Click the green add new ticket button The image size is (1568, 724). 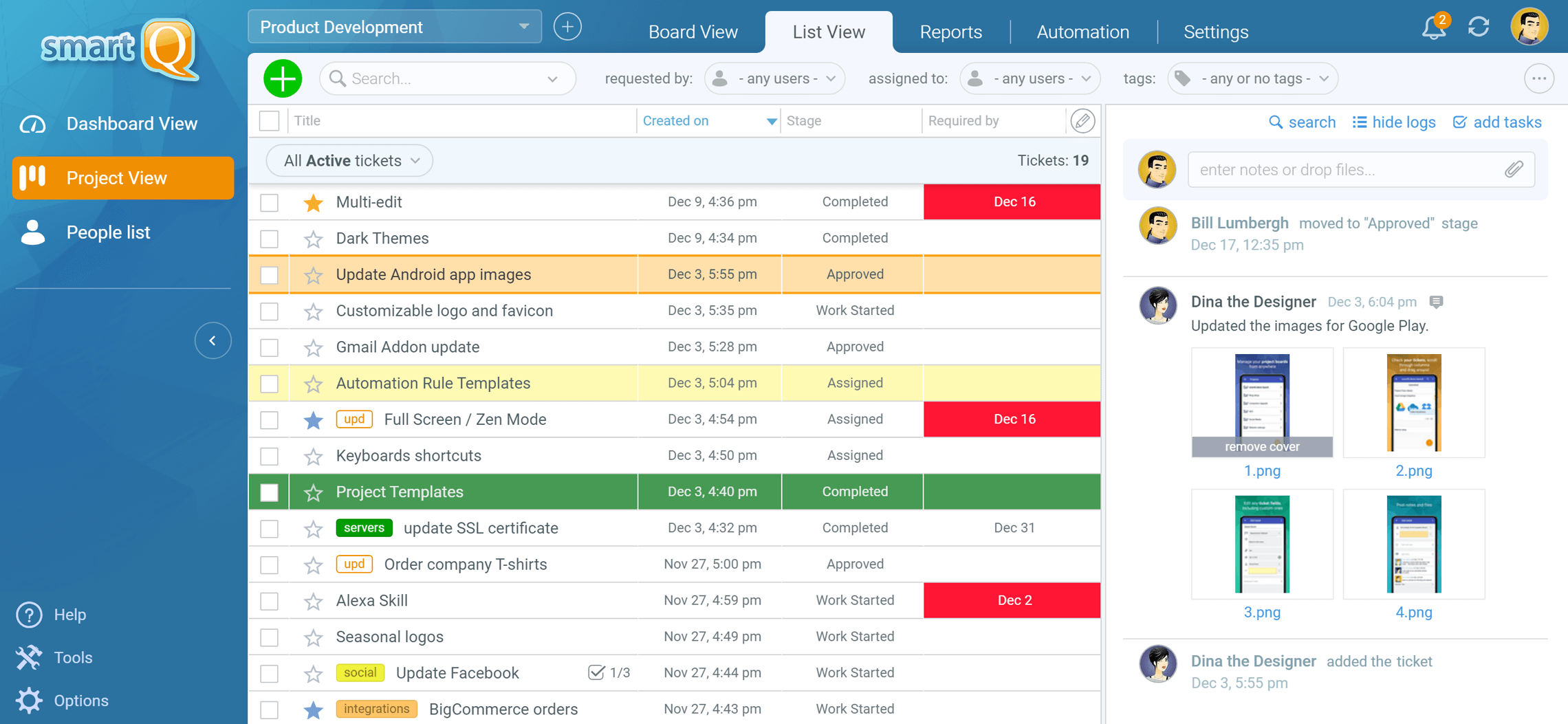(x=283, y=79)
